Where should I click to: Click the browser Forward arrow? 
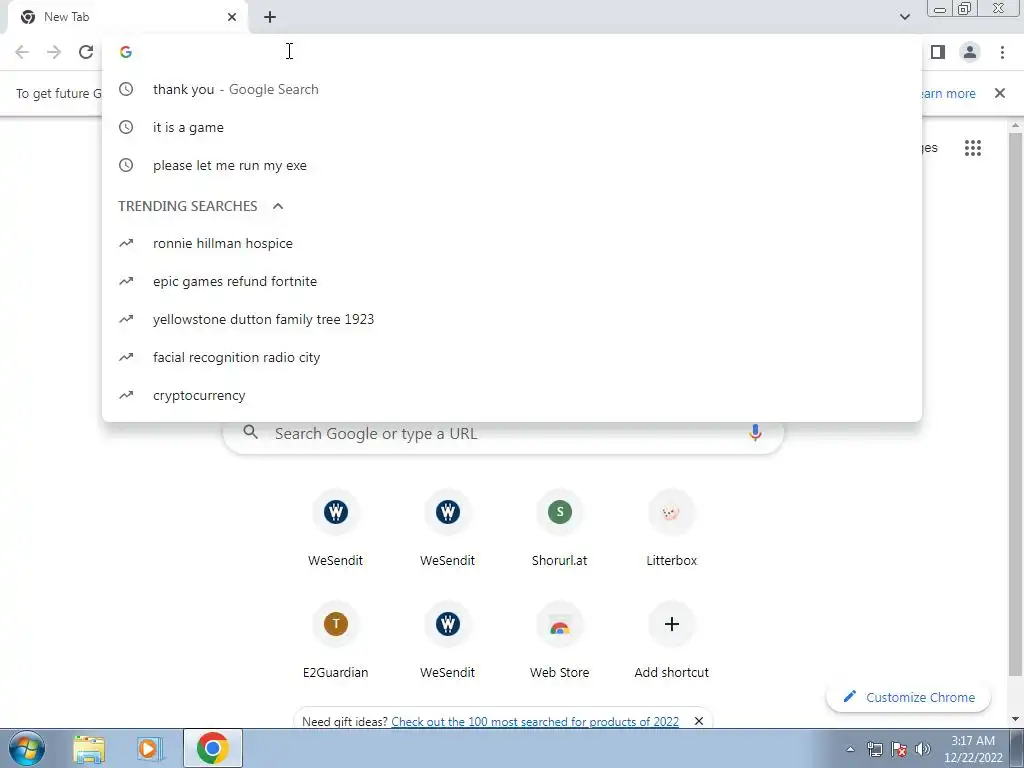click(54, 52)
